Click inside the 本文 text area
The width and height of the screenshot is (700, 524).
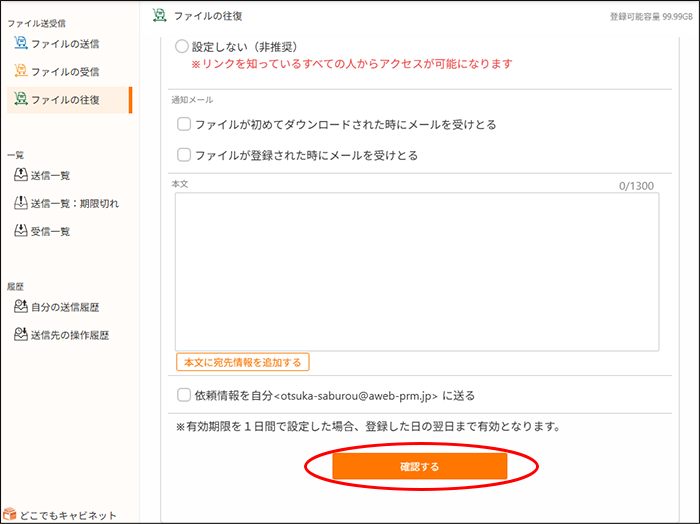(x=417, y=272)
